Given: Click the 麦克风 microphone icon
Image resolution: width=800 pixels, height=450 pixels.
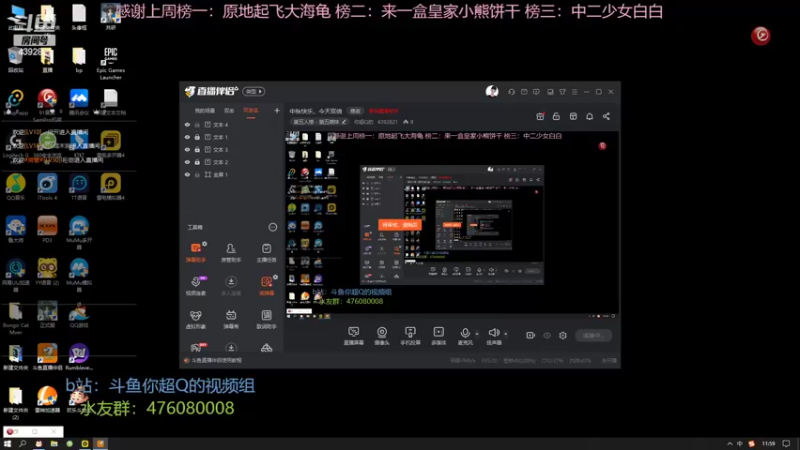Looking at the screenshot, I should click(x=465, y=333).
